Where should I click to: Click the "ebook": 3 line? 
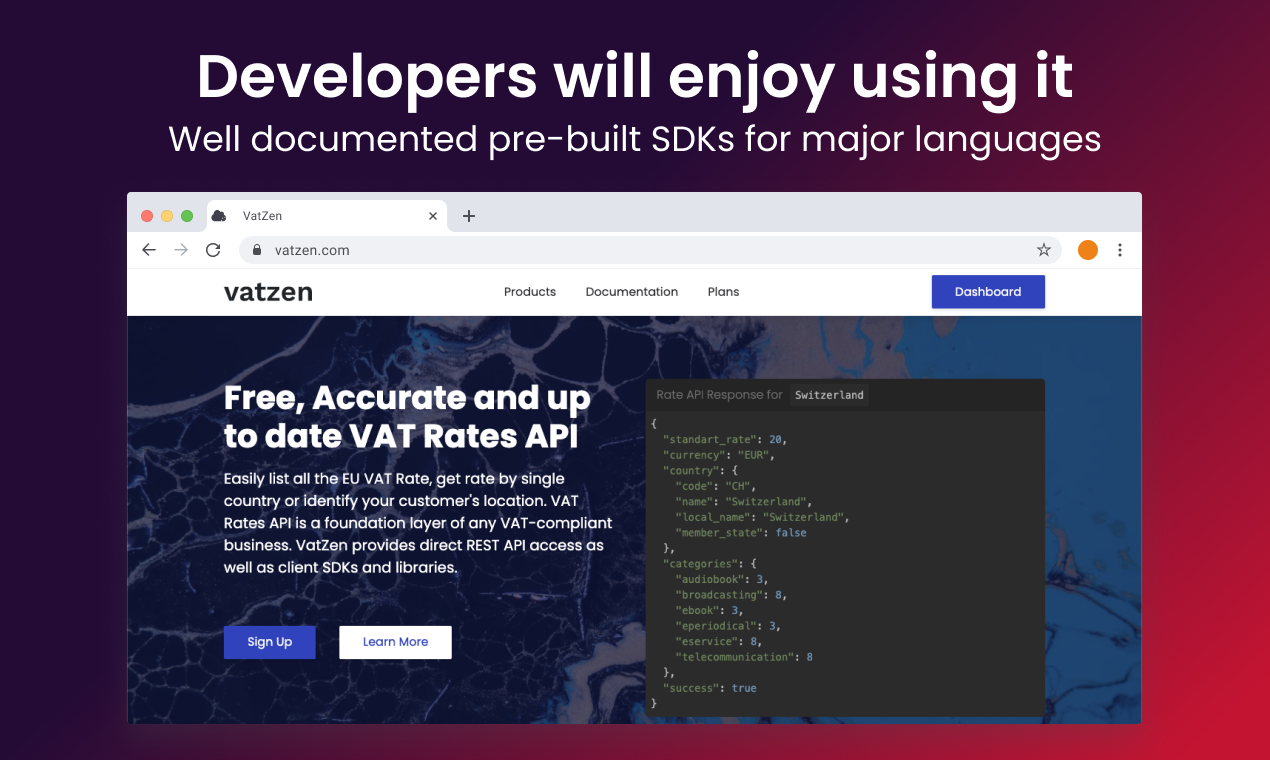coord(711,610)
